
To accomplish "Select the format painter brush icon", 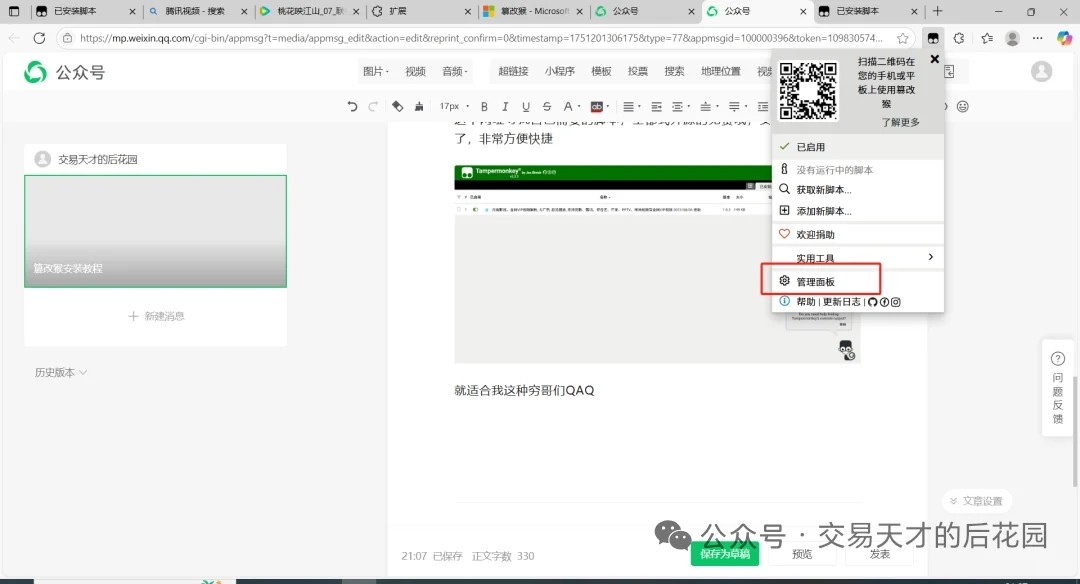I will (418, 106).
